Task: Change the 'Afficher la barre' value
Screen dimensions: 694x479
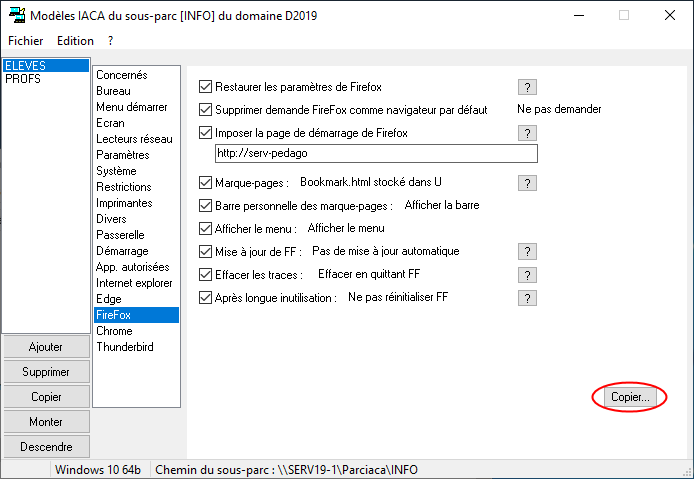Action: (x=442, y=205)
